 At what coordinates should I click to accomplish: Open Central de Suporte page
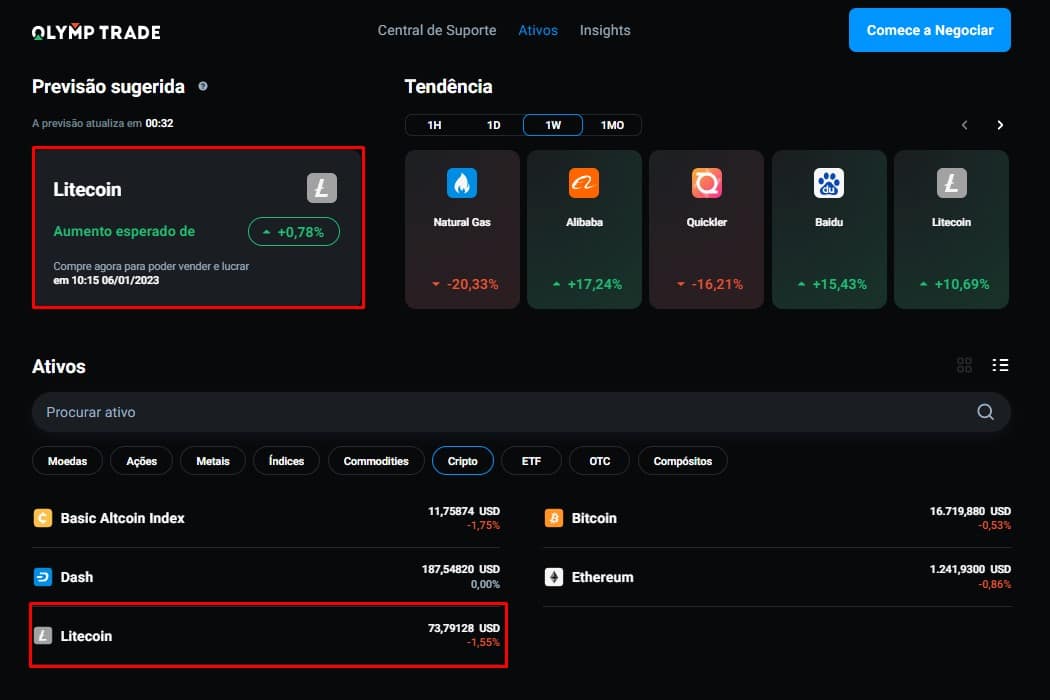click(x=437, y=30)
